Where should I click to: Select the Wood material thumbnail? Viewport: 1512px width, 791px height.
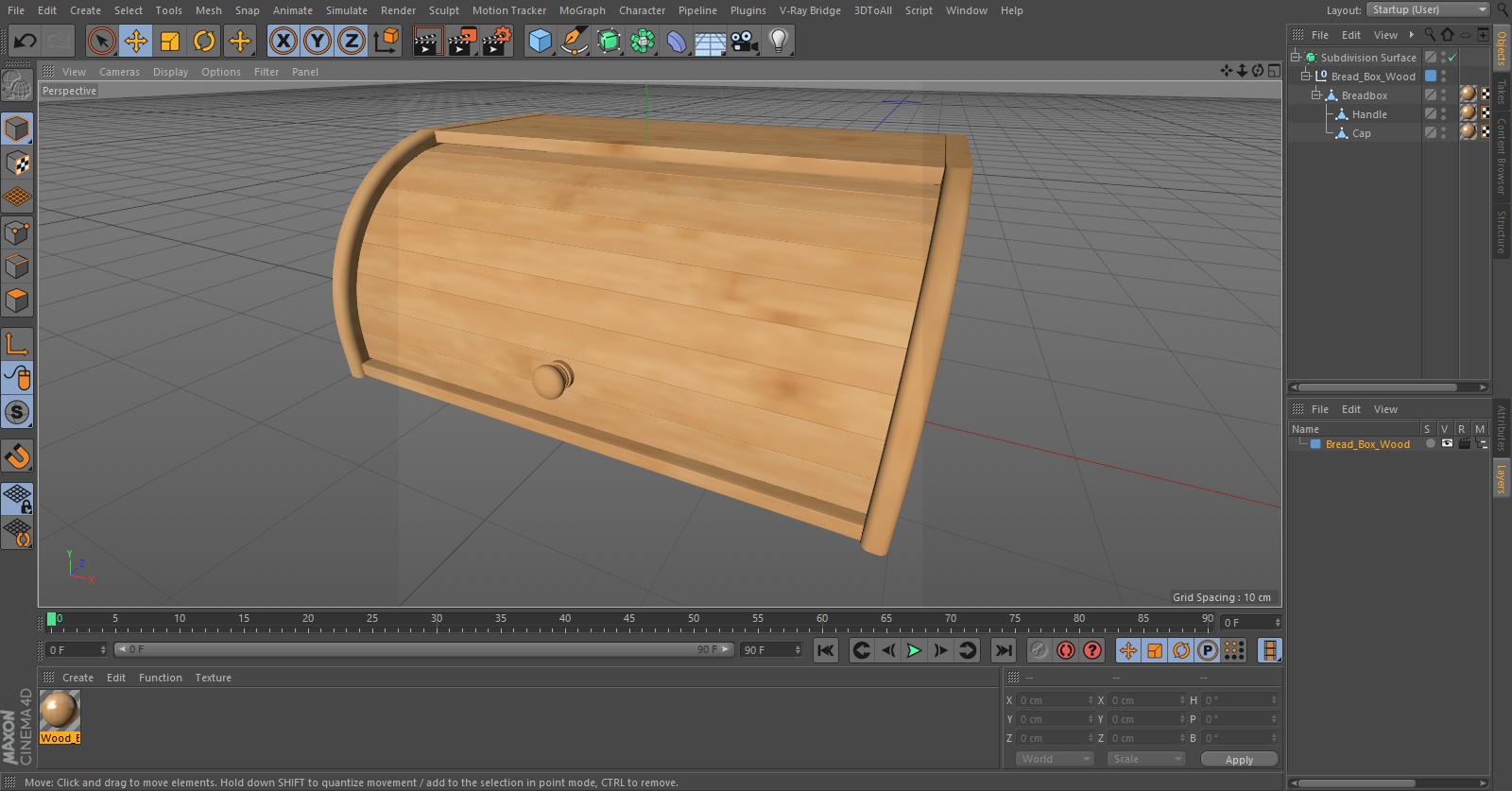(x=60, y=710)
